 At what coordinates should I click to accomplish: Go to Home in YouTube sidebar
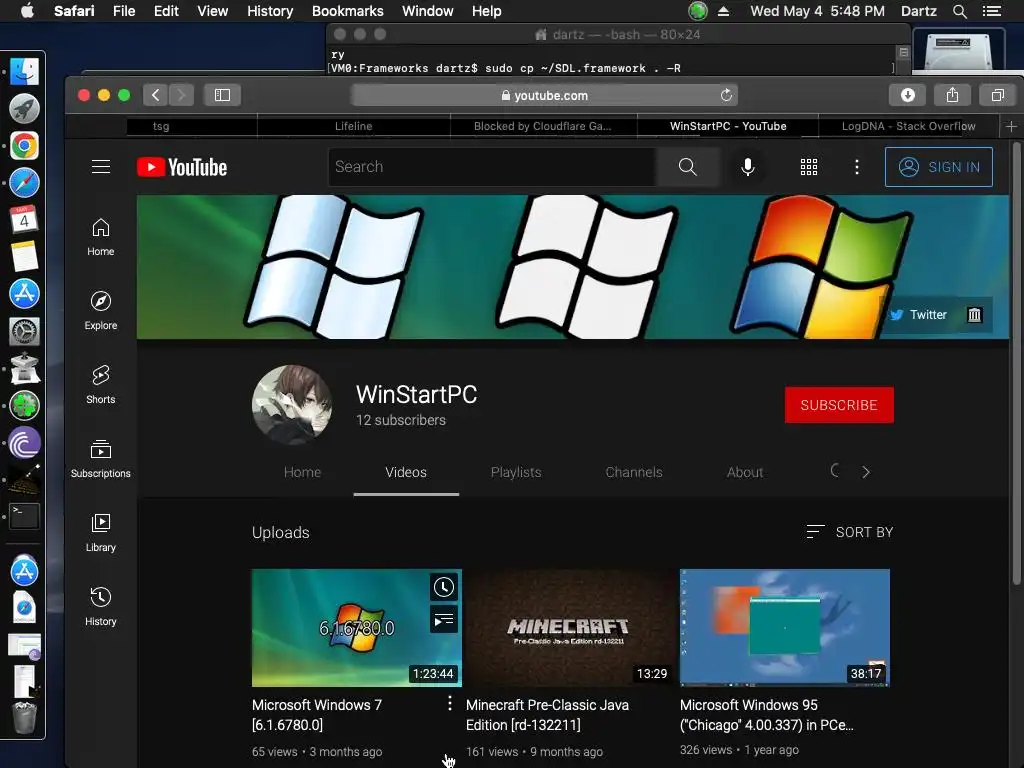click(x=101, y=236)
